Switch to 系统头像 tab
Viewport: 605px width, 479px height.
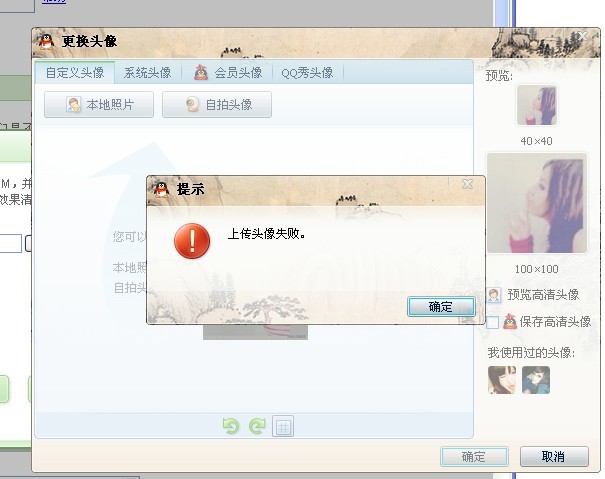[x=147, y=73]
